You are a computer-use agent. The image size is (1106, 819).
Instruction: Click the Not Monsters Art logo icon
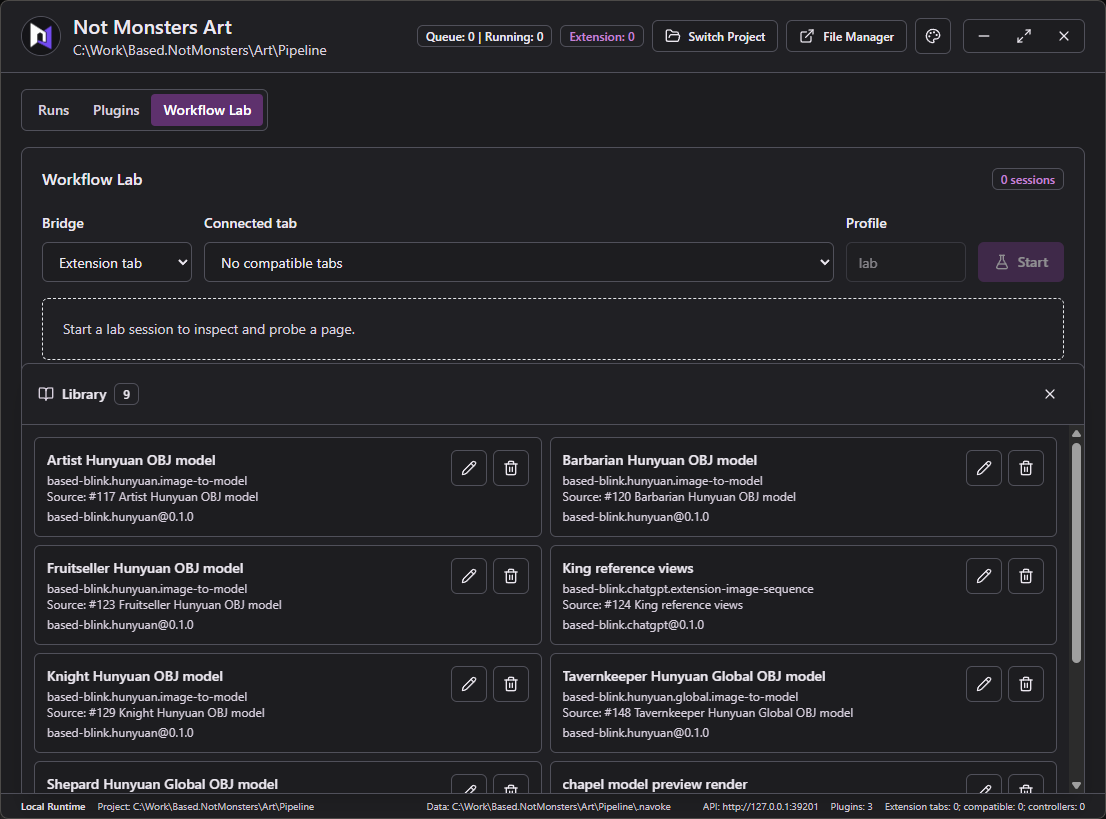41,36
